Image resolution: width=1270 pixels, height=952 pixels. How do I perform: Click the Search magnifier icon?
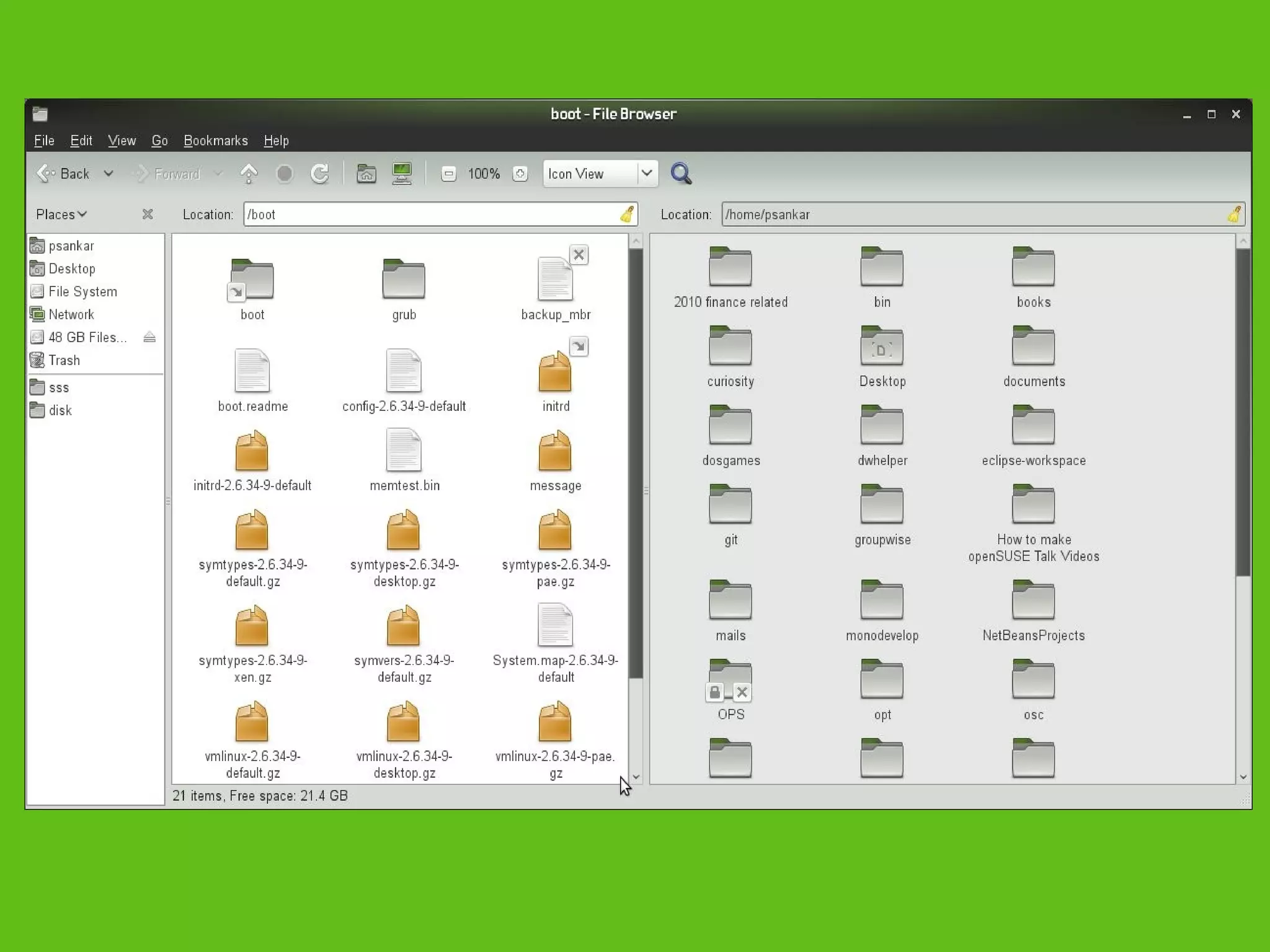(681, 174)
